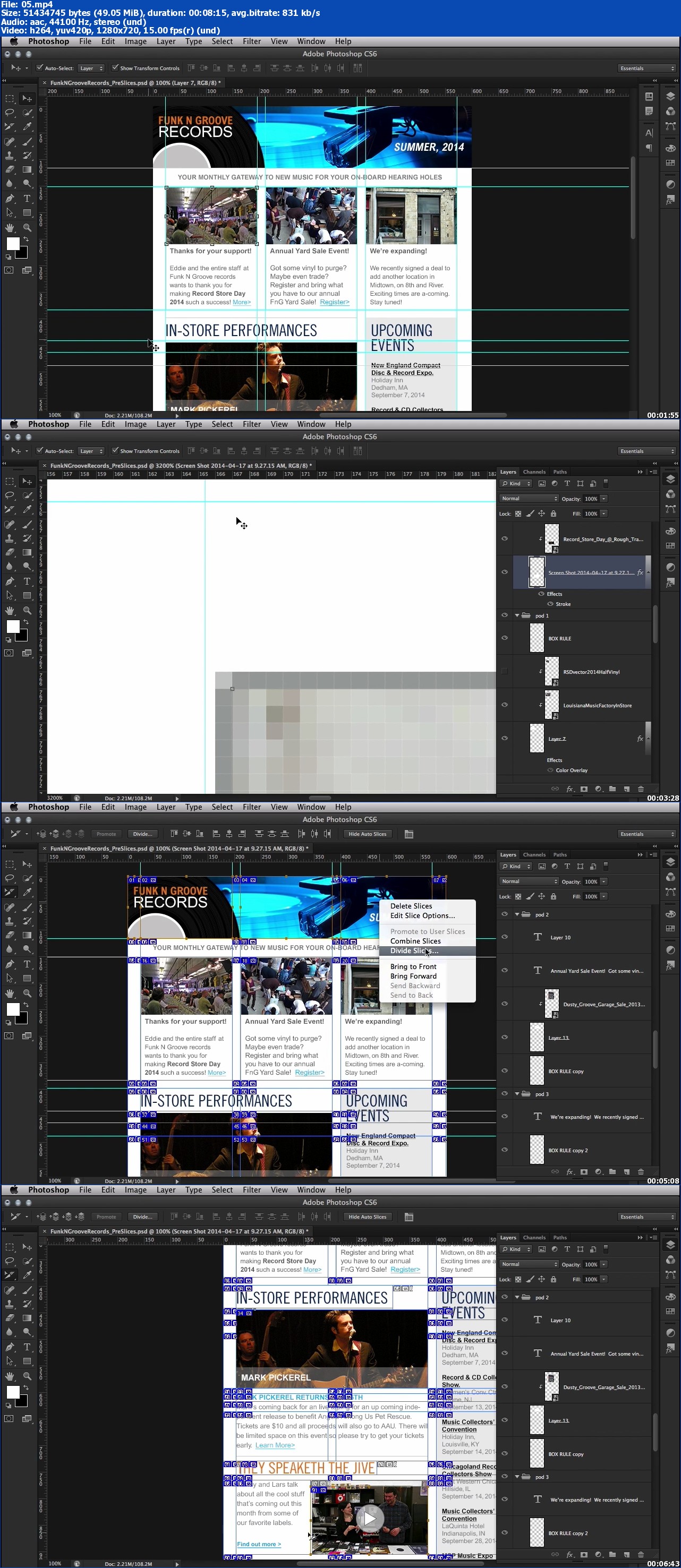Click background color swatch in 00:01:55 frame

(x=22, y=253)
